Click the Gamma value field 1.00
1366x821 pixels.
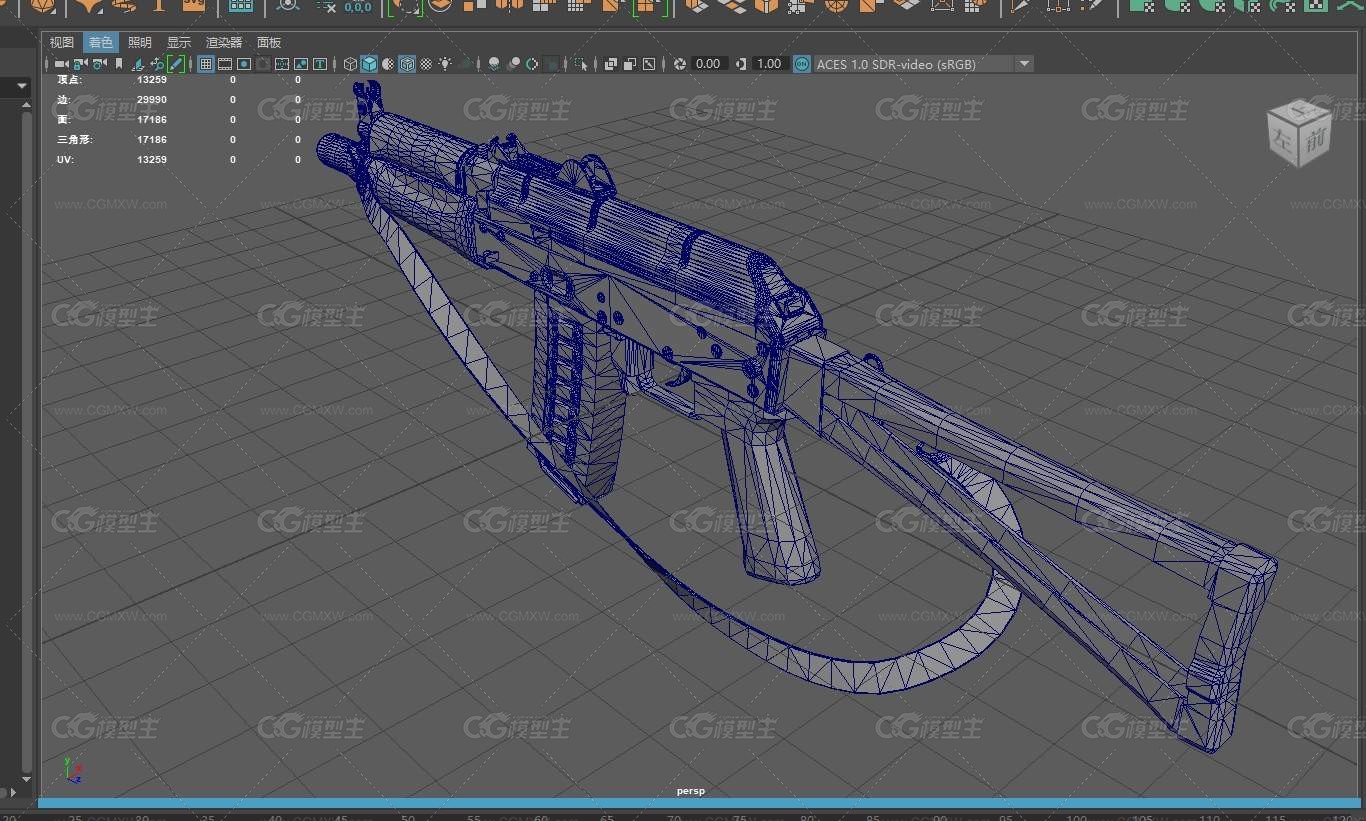click(769, 64)
